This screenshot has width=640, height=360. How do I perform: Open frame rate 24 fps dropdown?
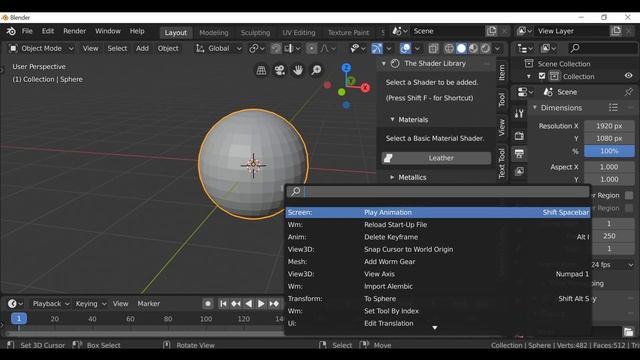613,265
